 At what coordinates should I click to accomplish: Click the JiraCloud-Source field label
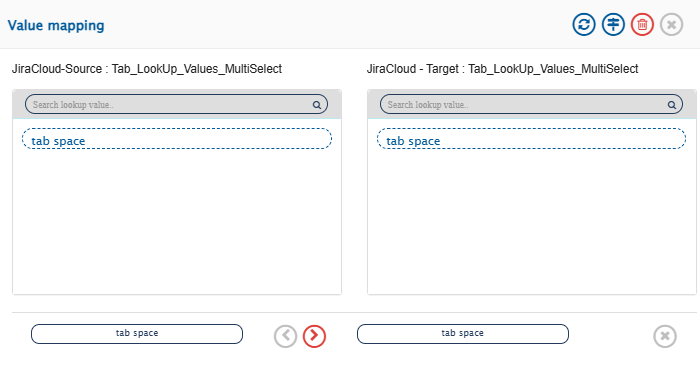pos(147,69)
